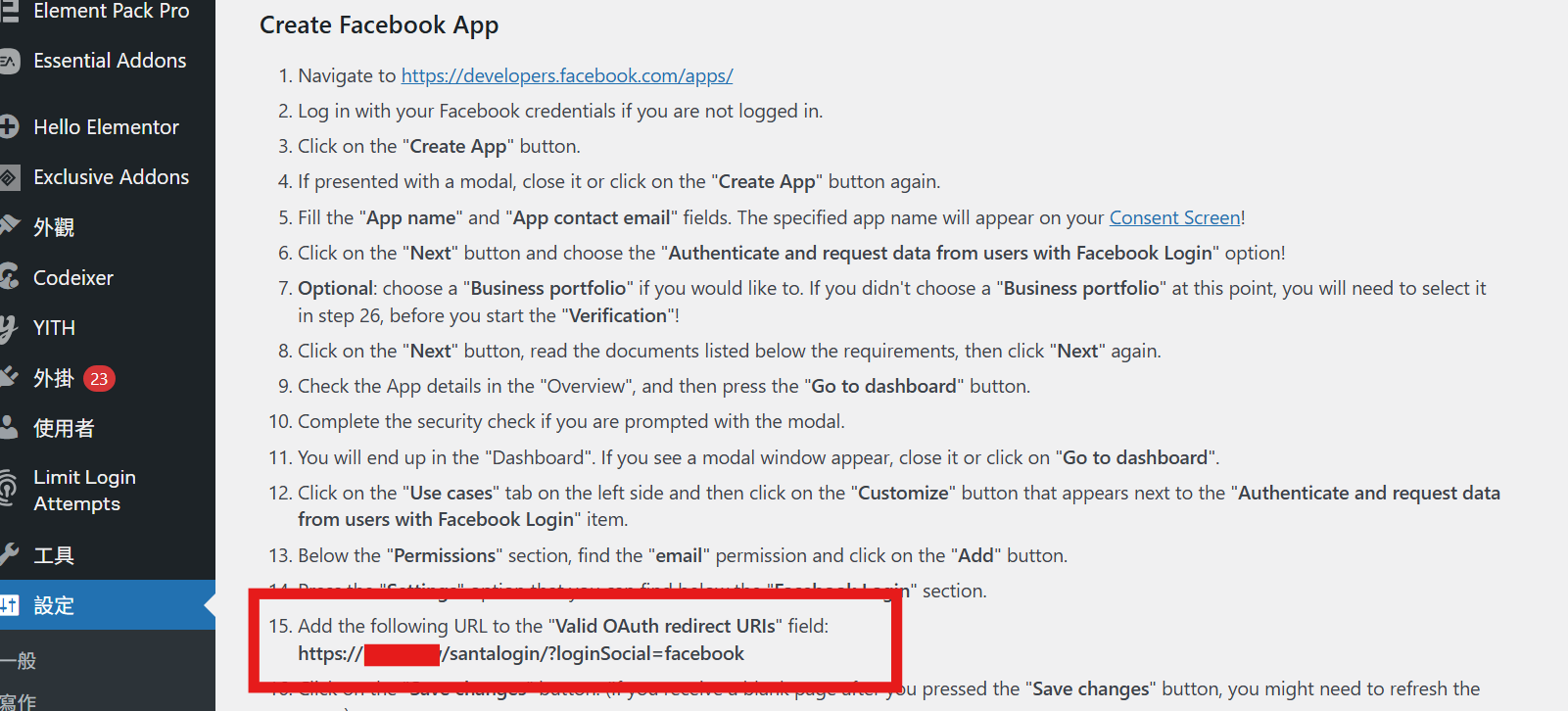
Task: Click the Essential Addons sidebar icon
Action: tap(9, 62)
